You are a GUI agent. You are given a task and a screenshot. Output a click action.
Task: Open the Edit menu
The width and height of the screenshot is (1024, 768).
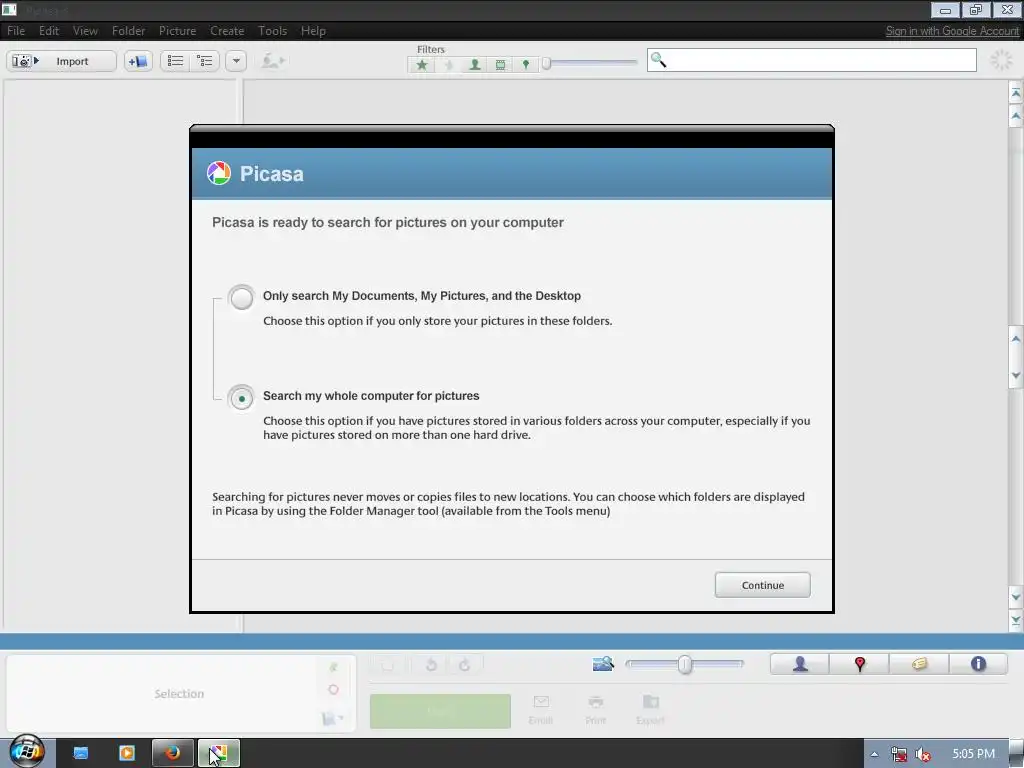(48, 31)
